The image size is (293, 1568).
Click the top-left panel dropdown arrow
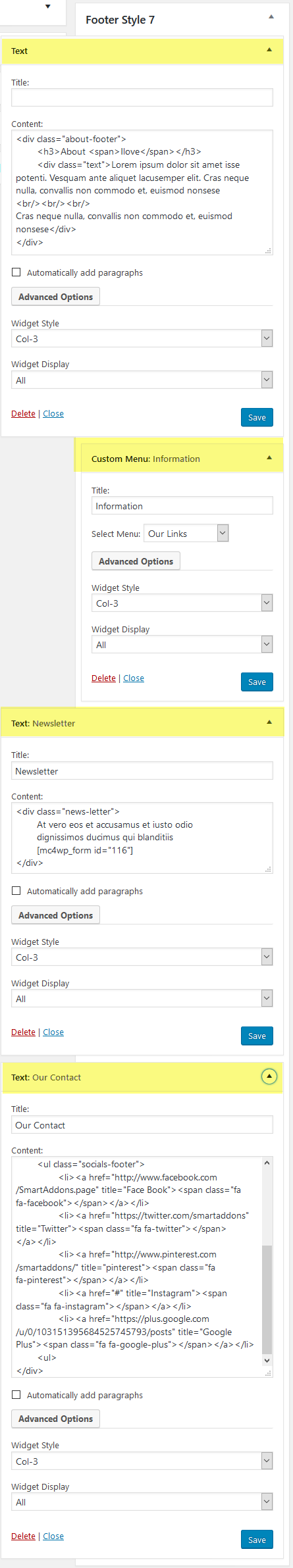click(x=47, y=7)
